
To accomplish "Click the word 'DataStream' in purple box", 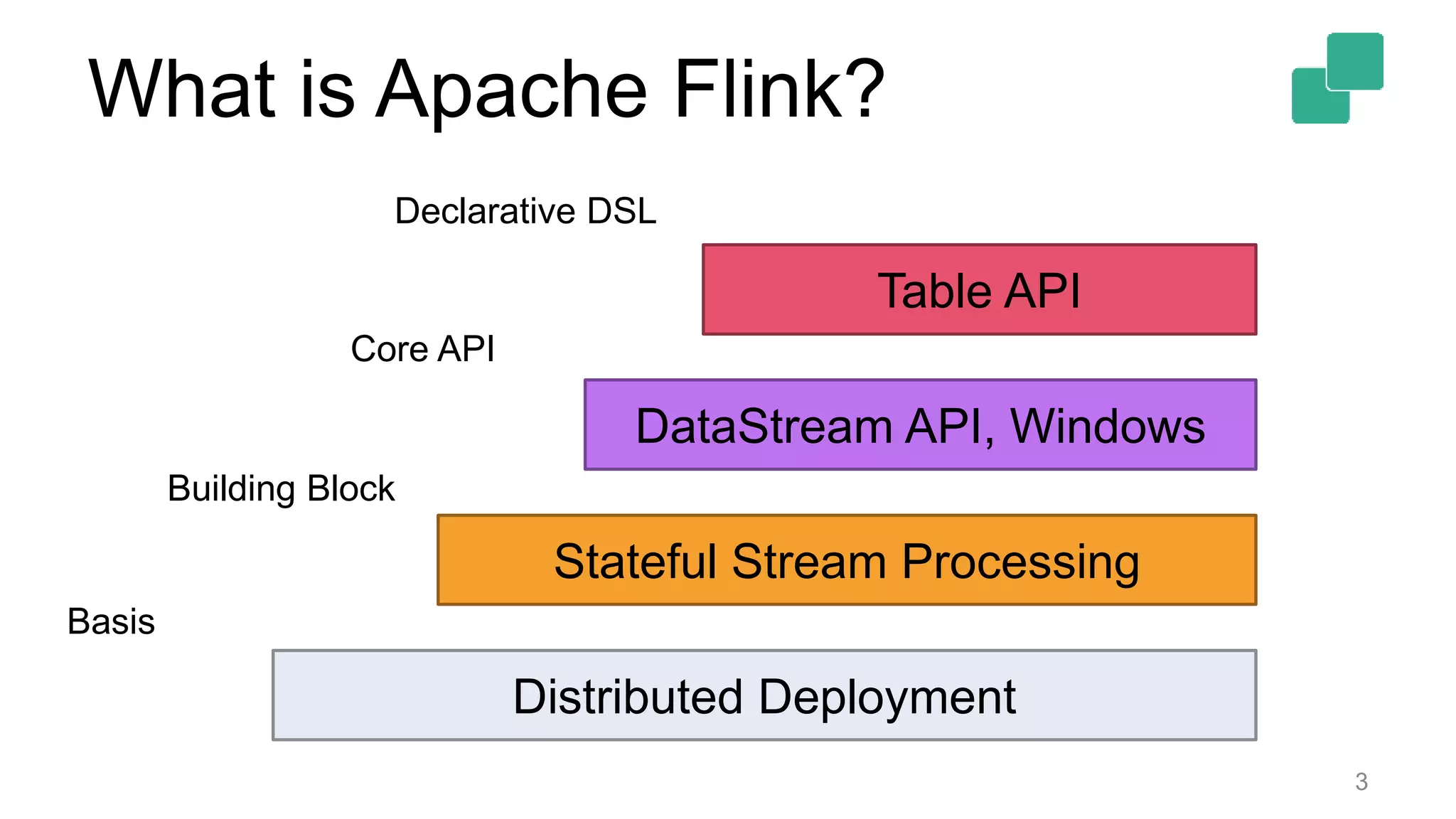I will 764,427.
